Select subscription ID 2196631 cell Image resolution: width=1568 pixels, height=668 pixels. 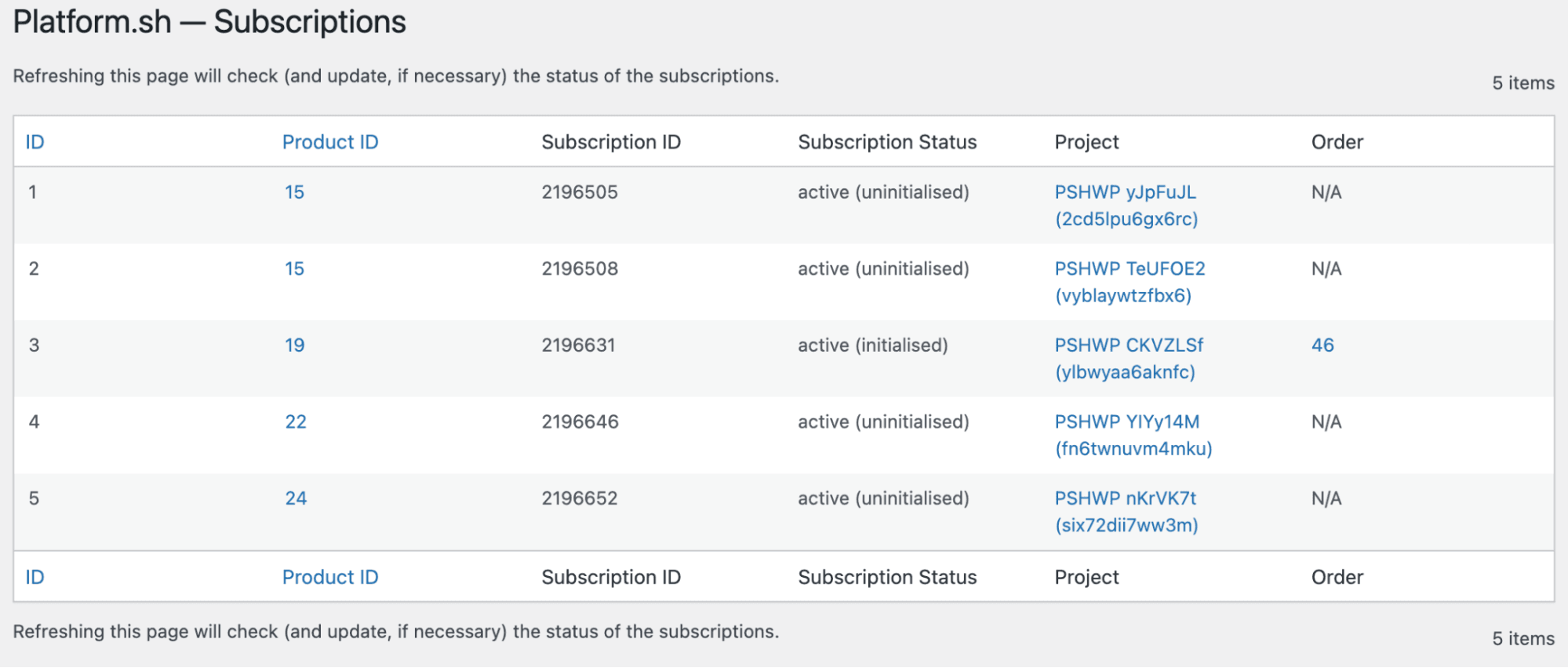click(x=578, y=345)
